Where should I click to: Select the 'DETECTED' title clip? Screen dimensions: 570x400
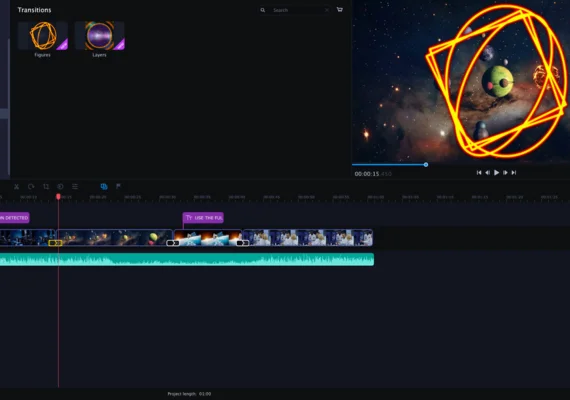click(x=15, y=217)
